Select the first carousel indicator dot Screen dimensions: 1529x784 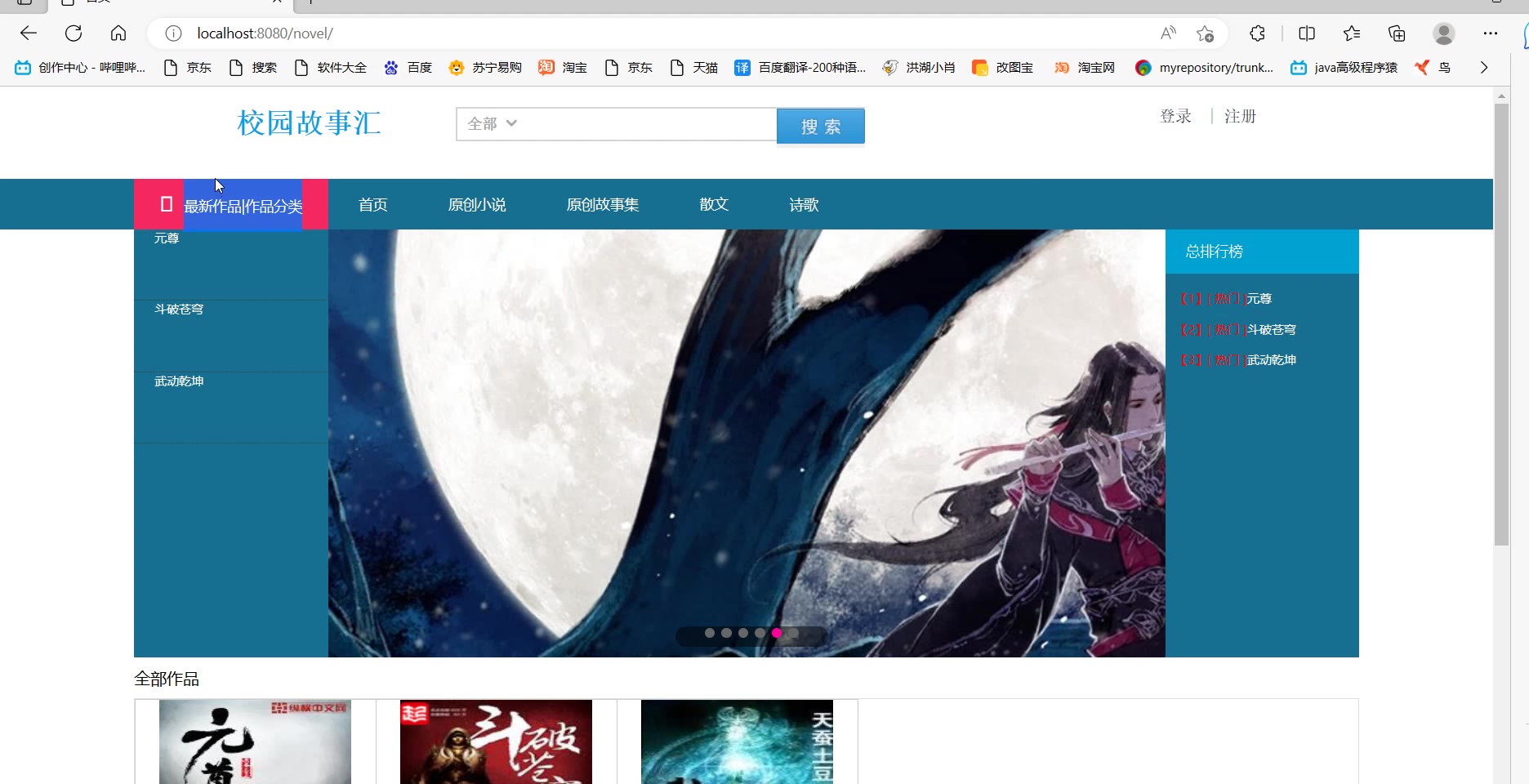tap(710, 633)
